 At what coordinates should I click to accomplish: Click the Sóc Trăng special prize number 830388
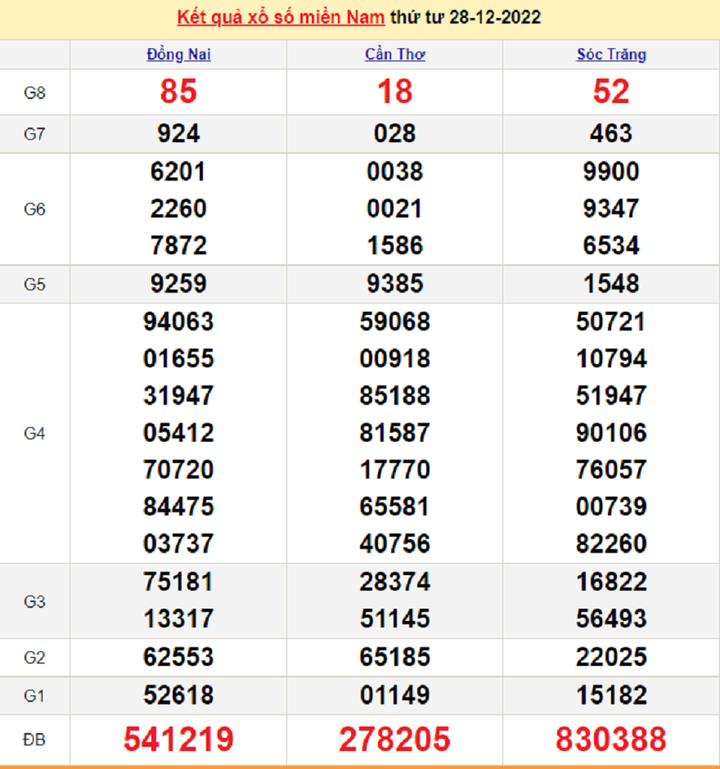coord(611,739)
